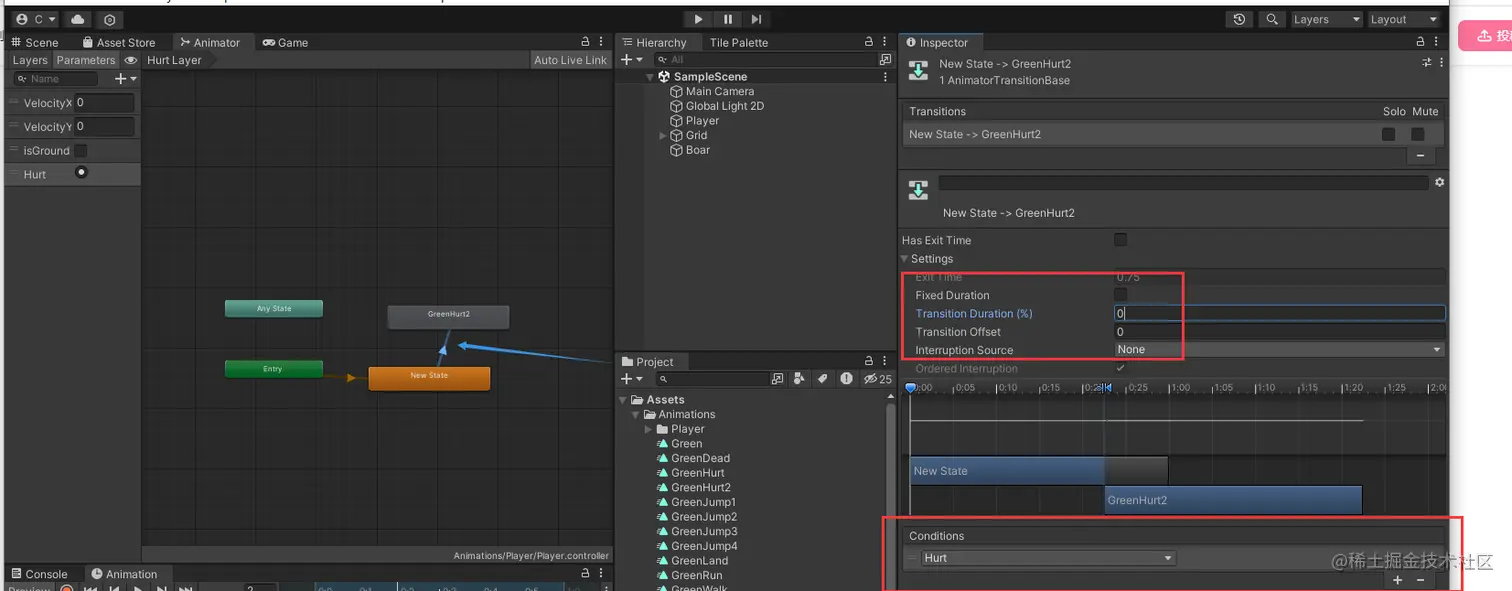
Task: Start Play mode with the play button
Action: (698, 19)
